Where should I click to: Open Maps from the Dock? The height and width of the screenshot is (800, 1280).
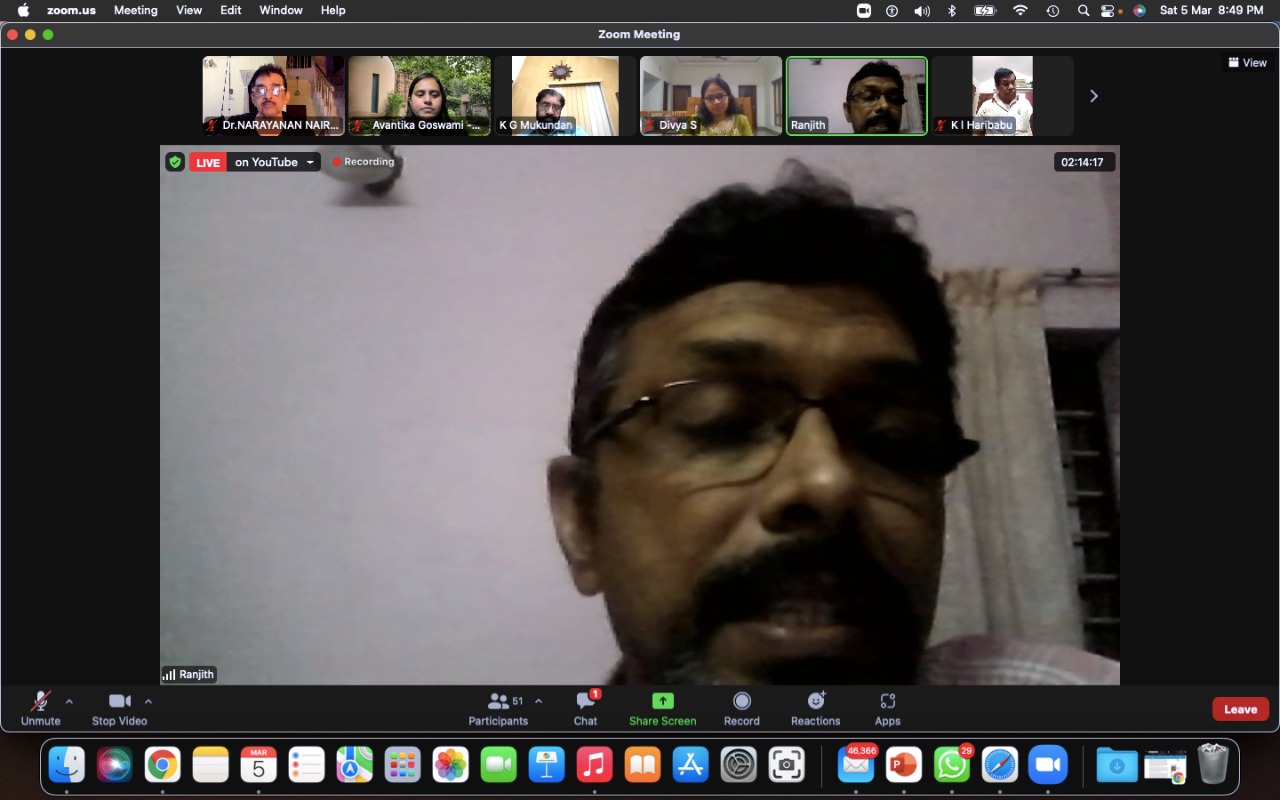pyautogui.click(x=354, y=765)
